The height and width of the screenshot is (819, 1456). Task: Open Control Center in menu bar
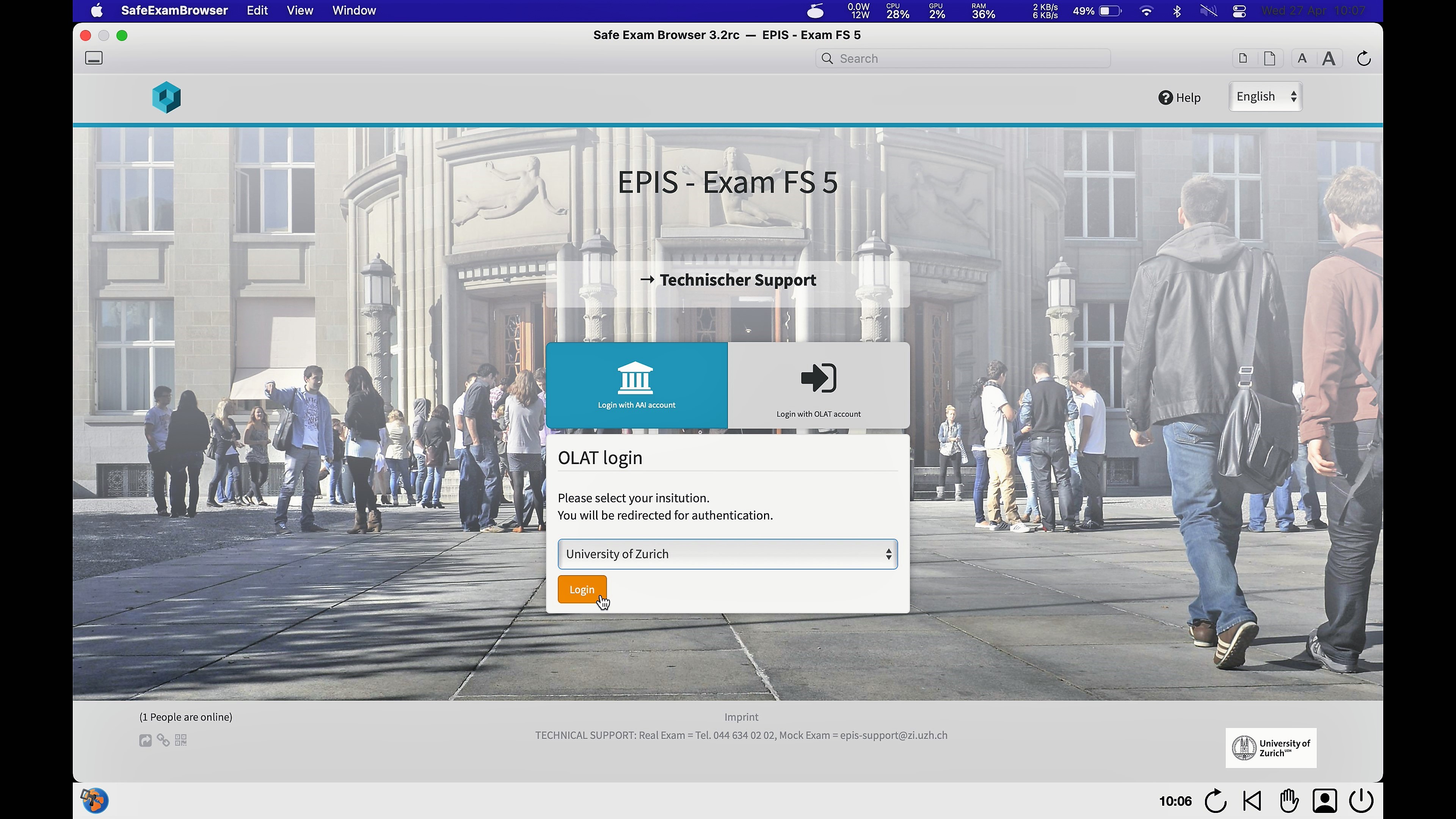click(1239, 11)
